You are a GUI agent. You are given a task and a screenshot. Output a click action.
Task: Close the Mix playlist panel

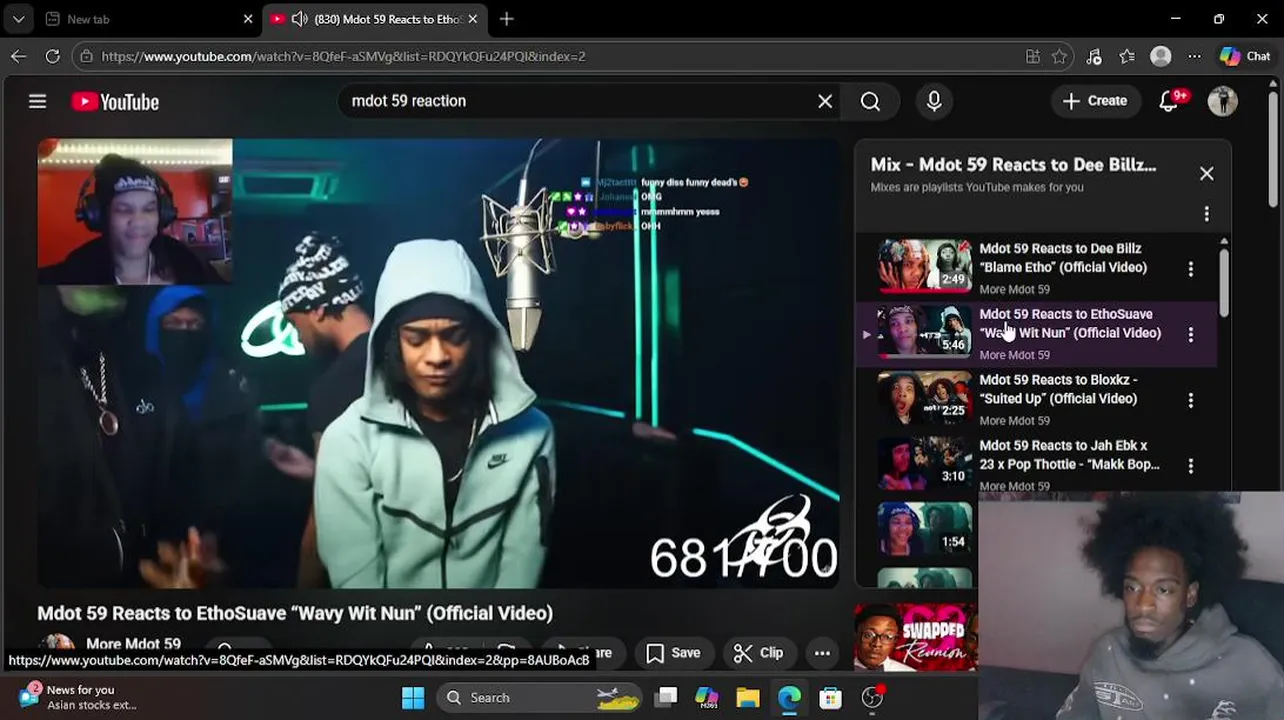pos(1206,174)
